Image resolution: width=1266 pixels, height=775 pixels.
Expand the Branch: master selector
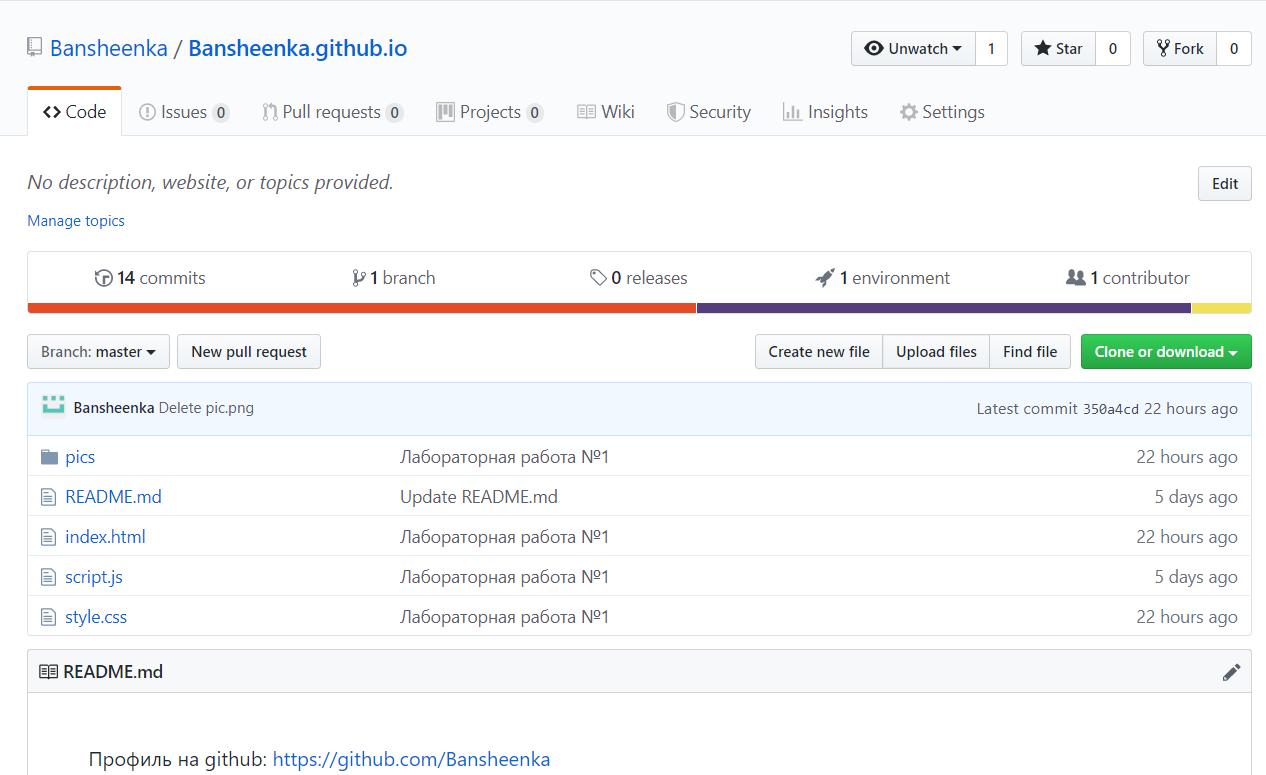click(x=98, y=352)
